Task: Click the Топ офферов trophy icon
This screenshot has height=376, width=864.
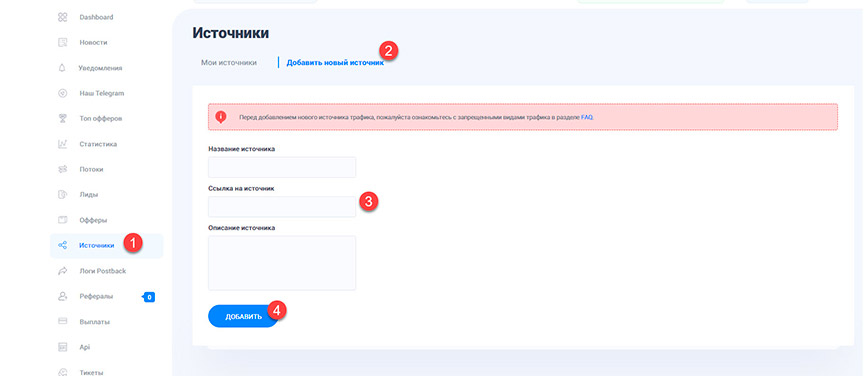Action: 62,119
